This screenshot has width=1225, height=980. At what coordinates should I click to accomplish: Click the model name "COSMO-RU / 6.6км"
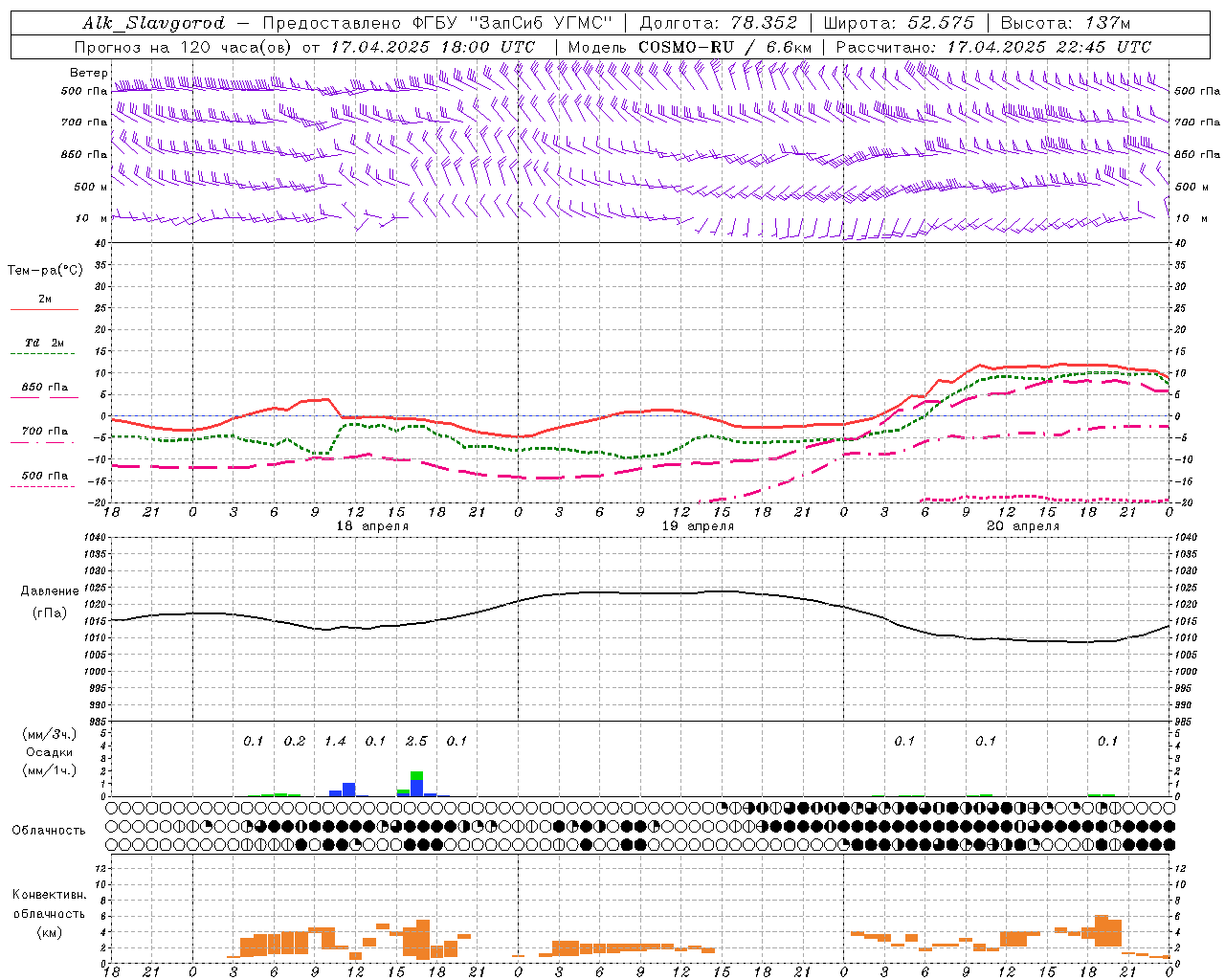(x=725, y=47)
